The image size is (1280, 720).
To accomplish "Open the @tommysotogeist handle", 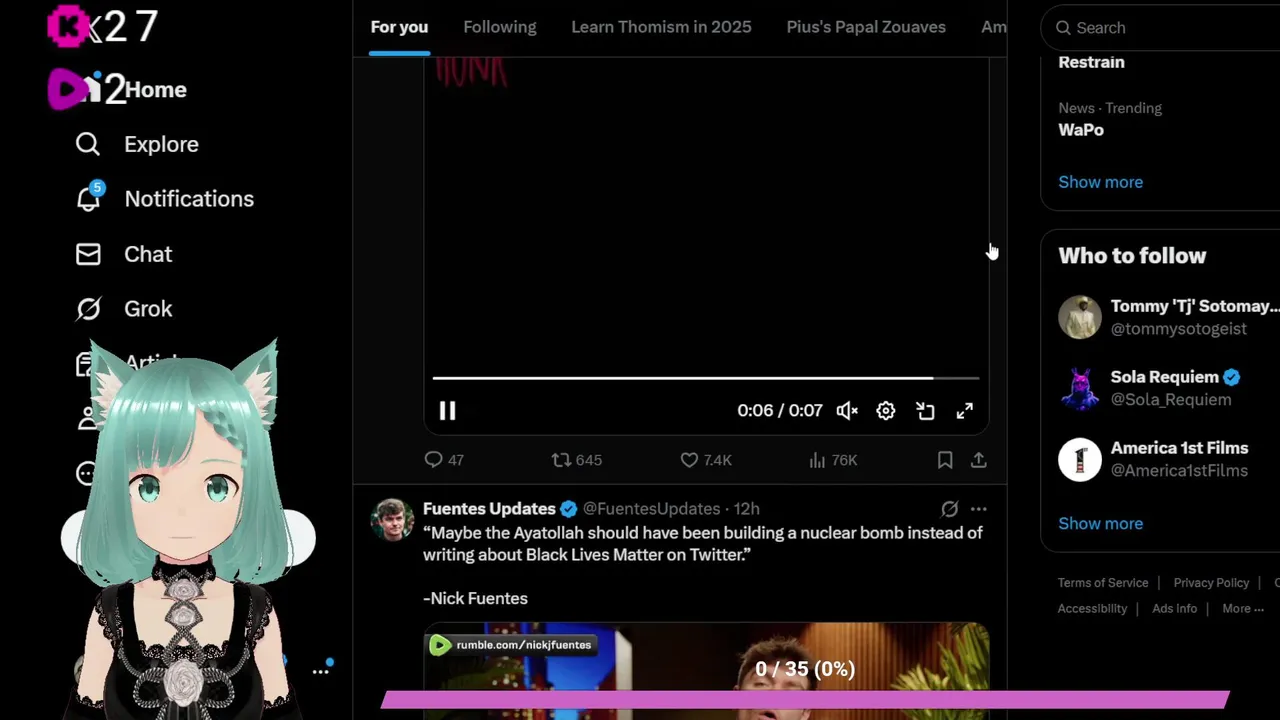I will pyautogui.click(x=1179, y=329).
